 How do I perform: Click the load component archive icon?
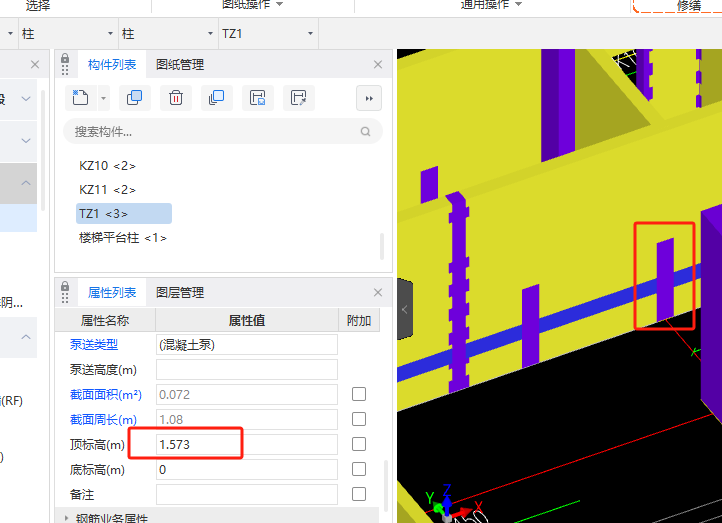(x=298, y=98)
